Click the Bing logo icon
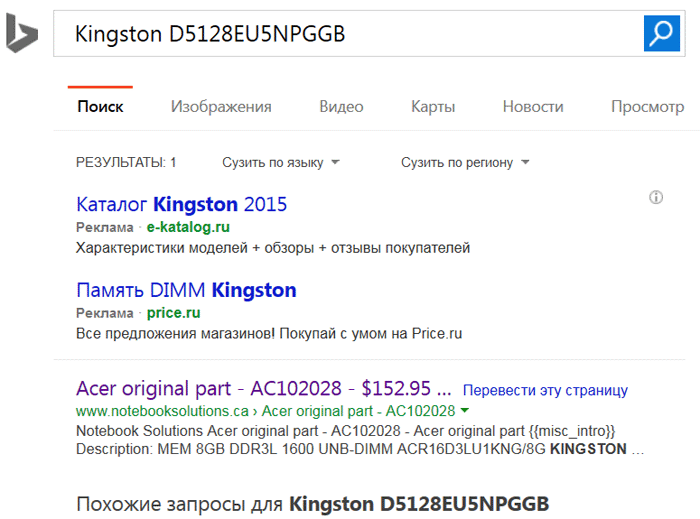Image resolution: width=700 pixels, height=519 pixels. tap(22, 33)
